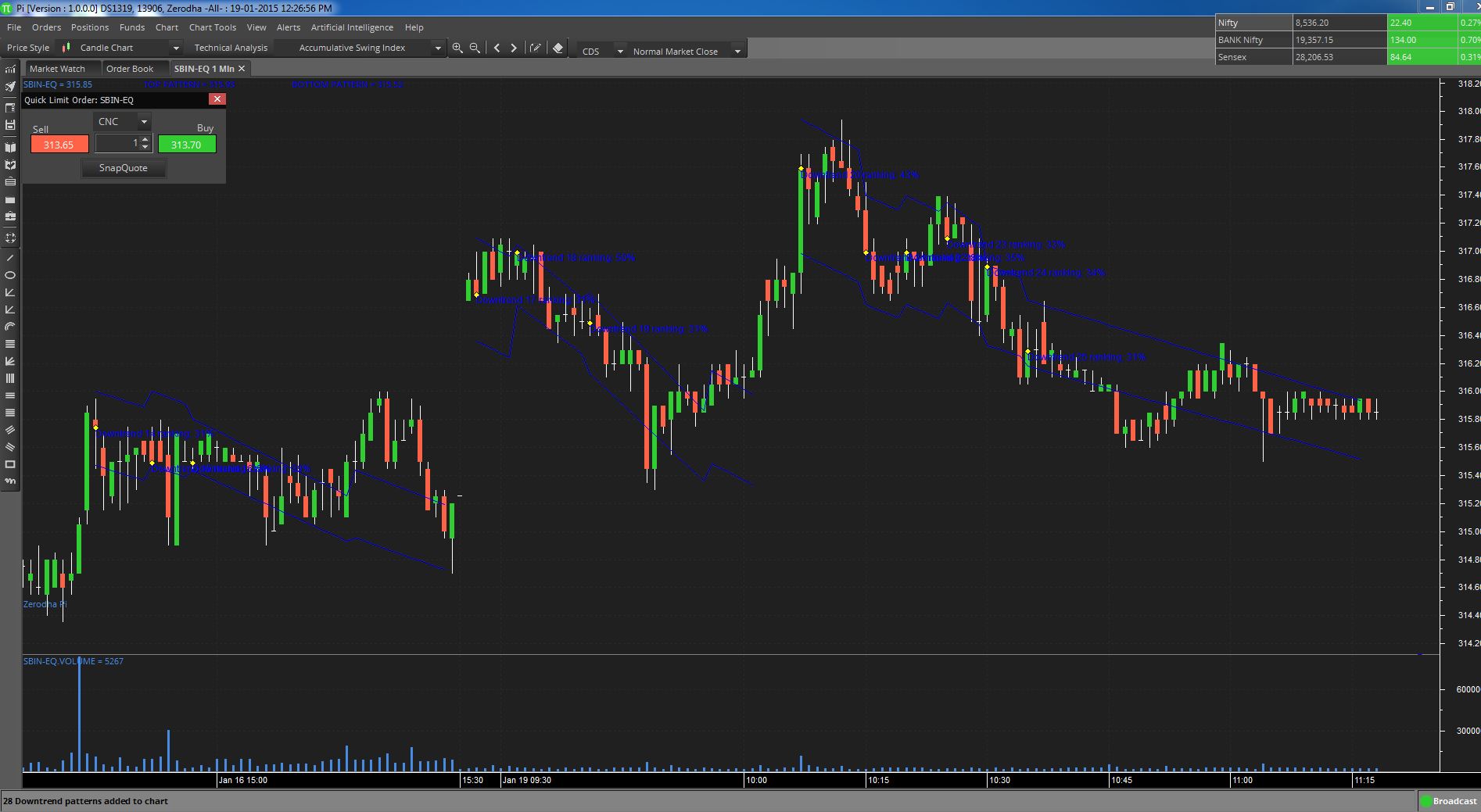Screen dimensions: 1481x812
Task: Click the pencil edit chart icon
Action: (535, 48)
